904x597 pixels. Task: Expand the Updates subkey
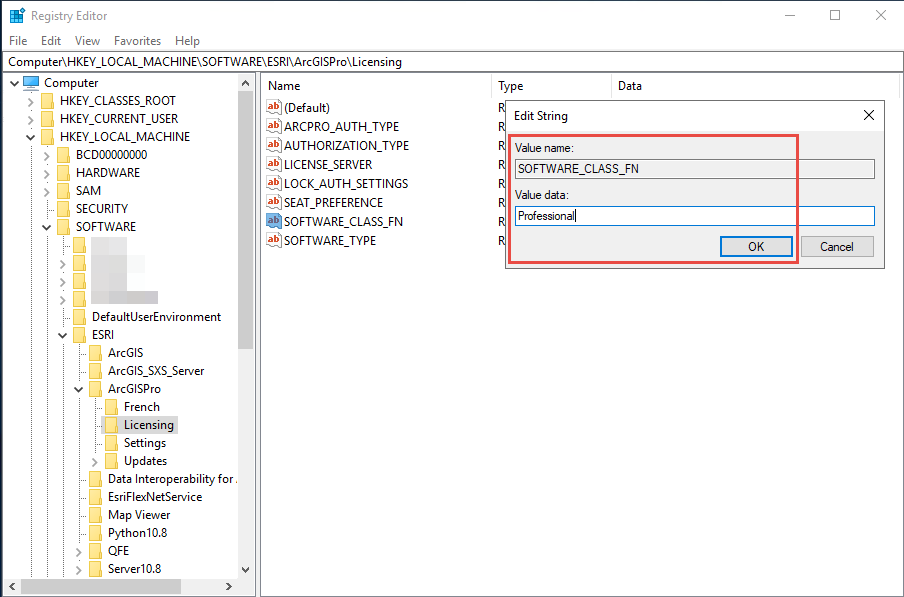95,460
